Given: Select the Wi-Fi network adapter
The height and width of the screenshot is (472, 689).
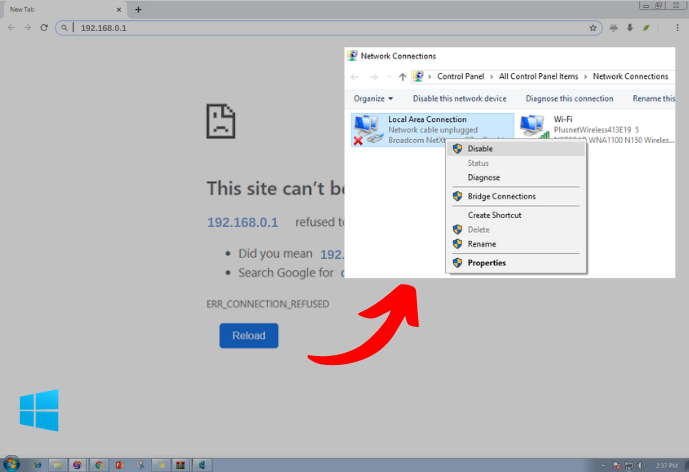Looking at the screenshot, I should pos(596,130).
